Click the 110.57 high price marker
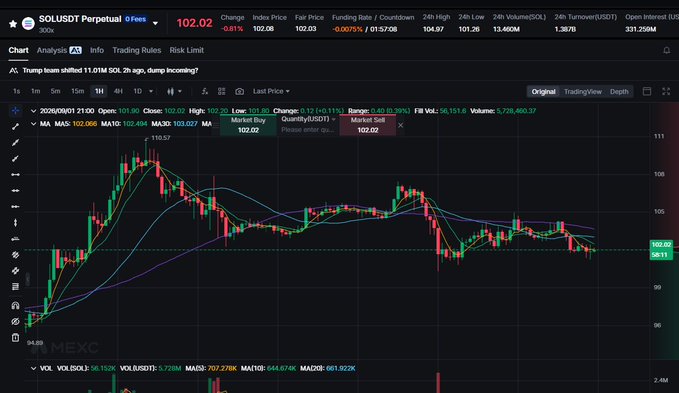Viewport: 679px width, 393px height. tap(161, 138)
